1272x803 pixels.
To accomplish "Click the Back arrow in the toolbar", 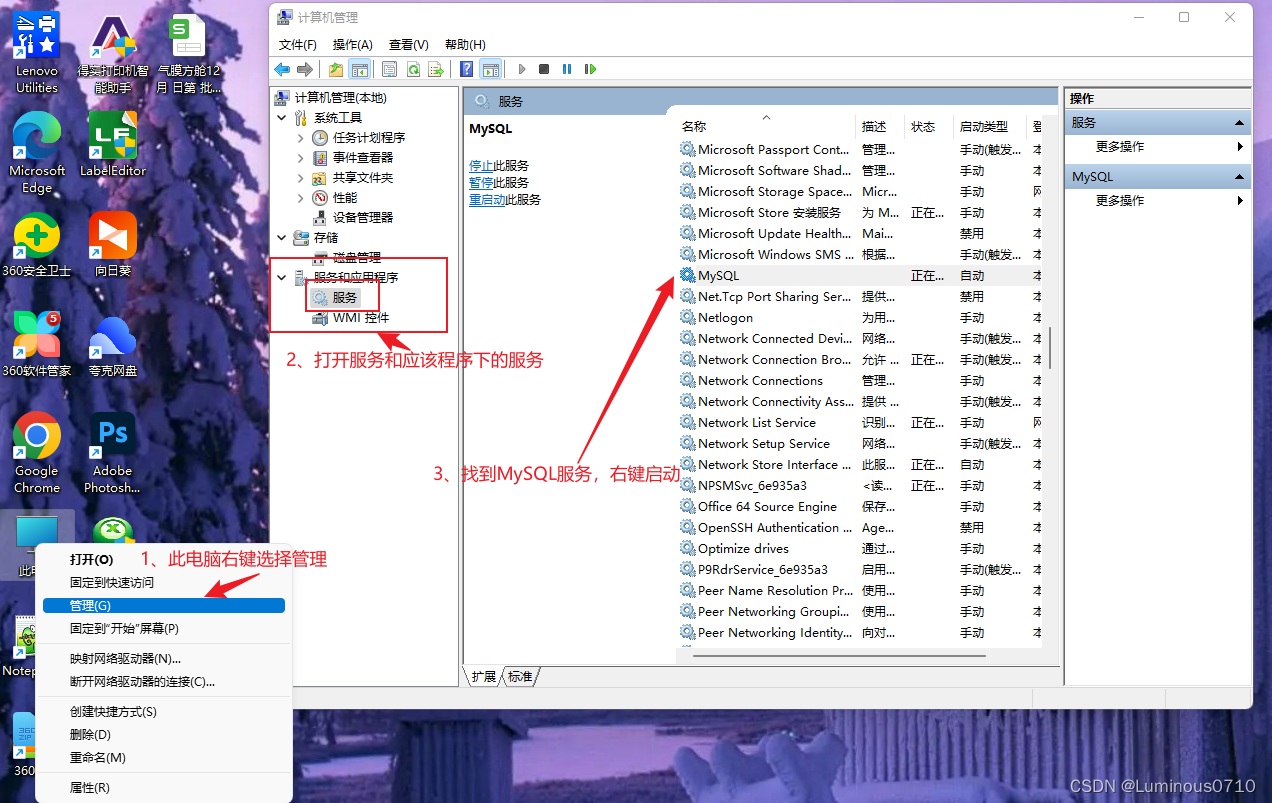I will click(282, 69).
